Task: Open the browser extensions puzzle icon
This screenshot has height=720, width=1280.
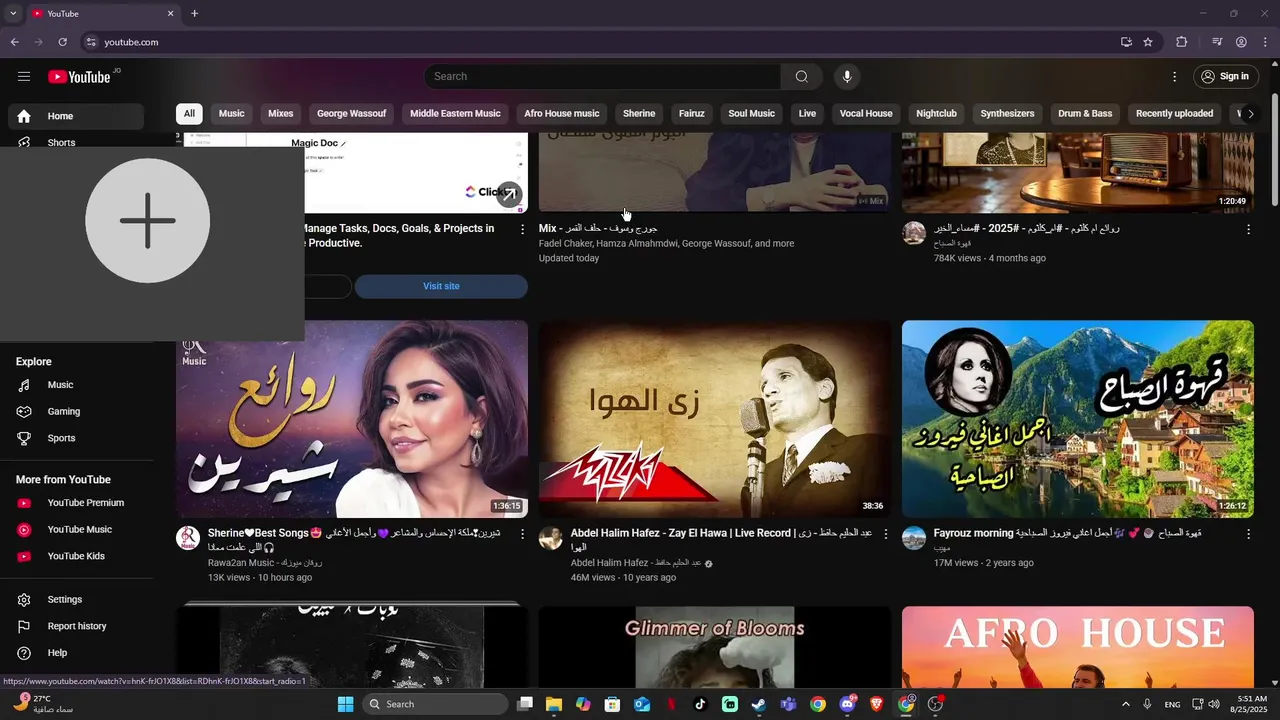Action: click(1182, 42)
